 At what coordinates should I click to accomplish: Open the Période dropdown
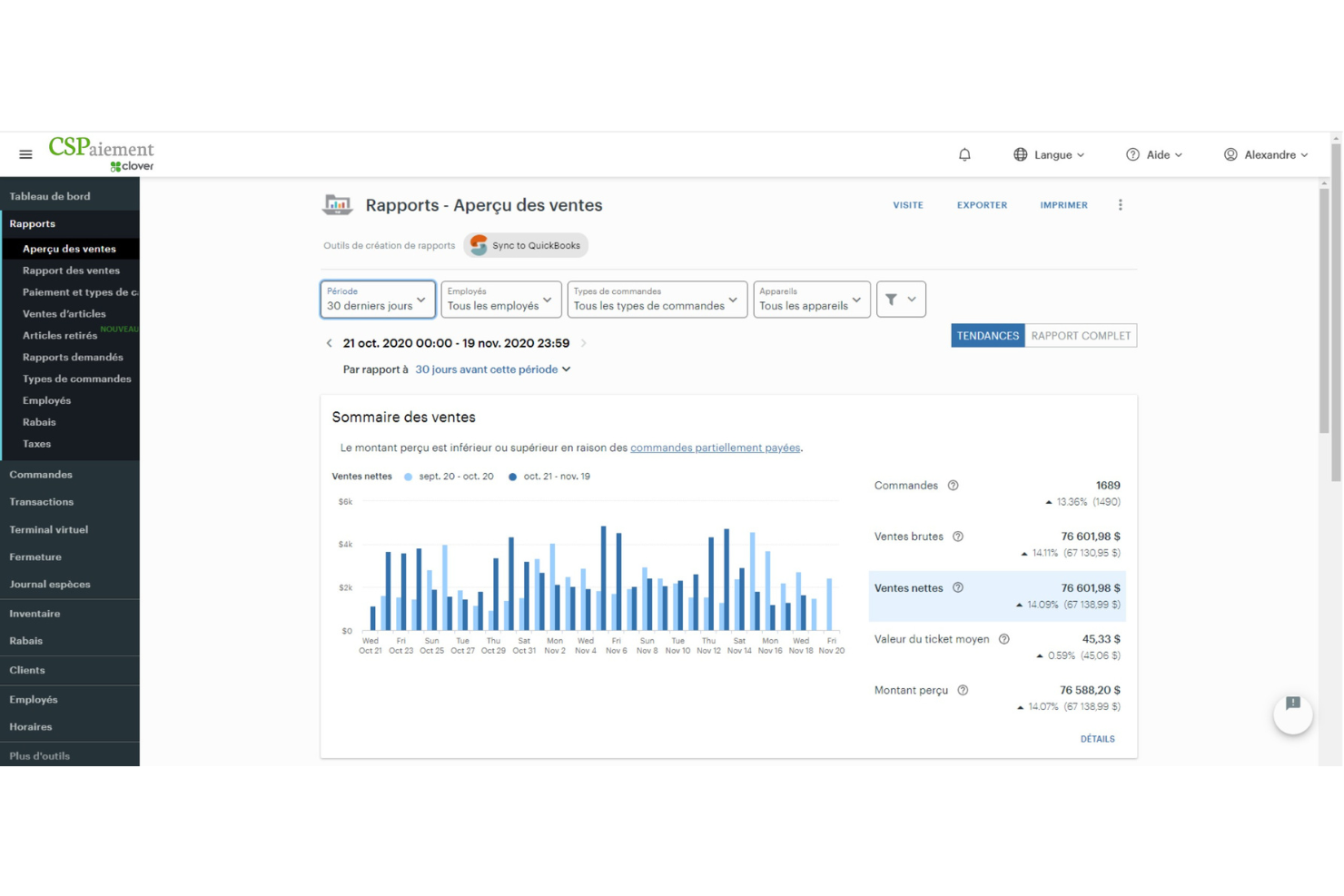377,300
